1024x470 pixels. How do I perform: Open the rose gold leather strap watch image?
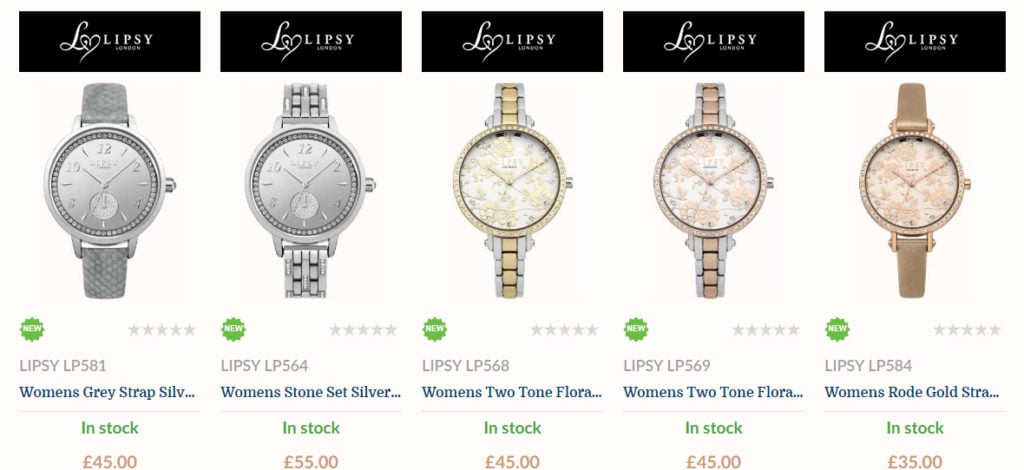coord(914,191)
